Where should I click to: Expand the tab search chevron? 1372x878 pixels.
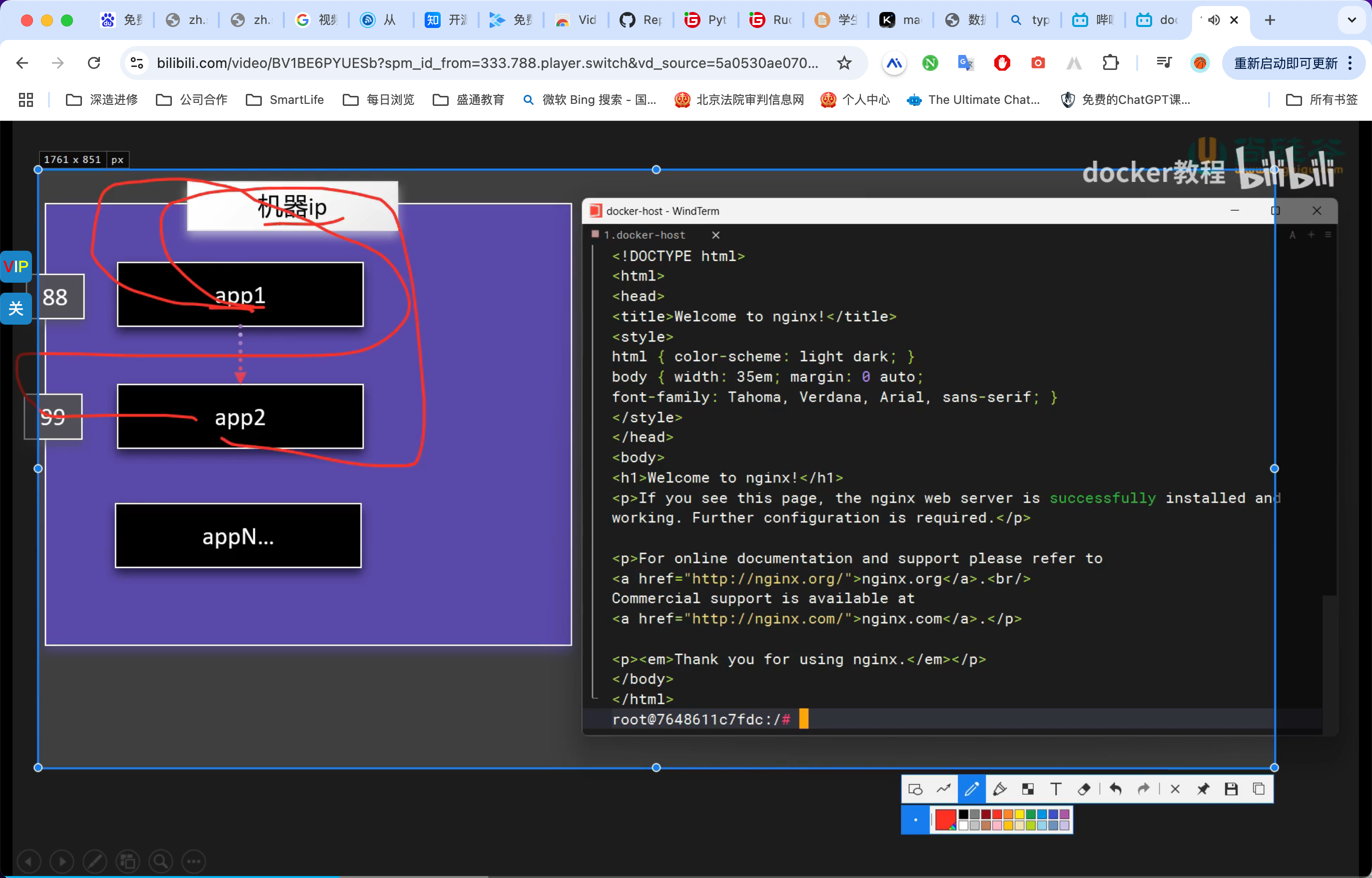click(1352, 20)
